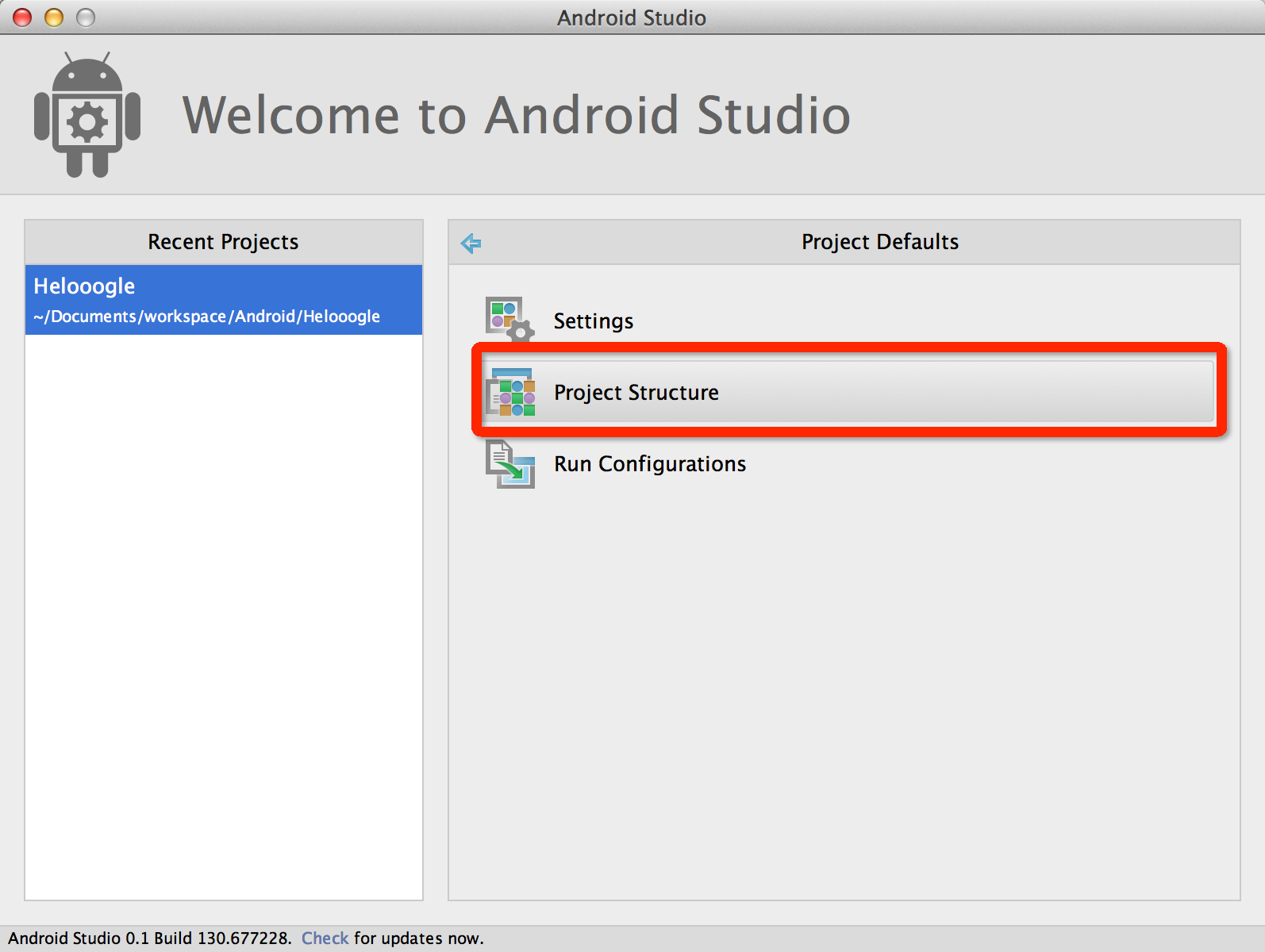Click the Run Configurations icon

pos(510,464)
